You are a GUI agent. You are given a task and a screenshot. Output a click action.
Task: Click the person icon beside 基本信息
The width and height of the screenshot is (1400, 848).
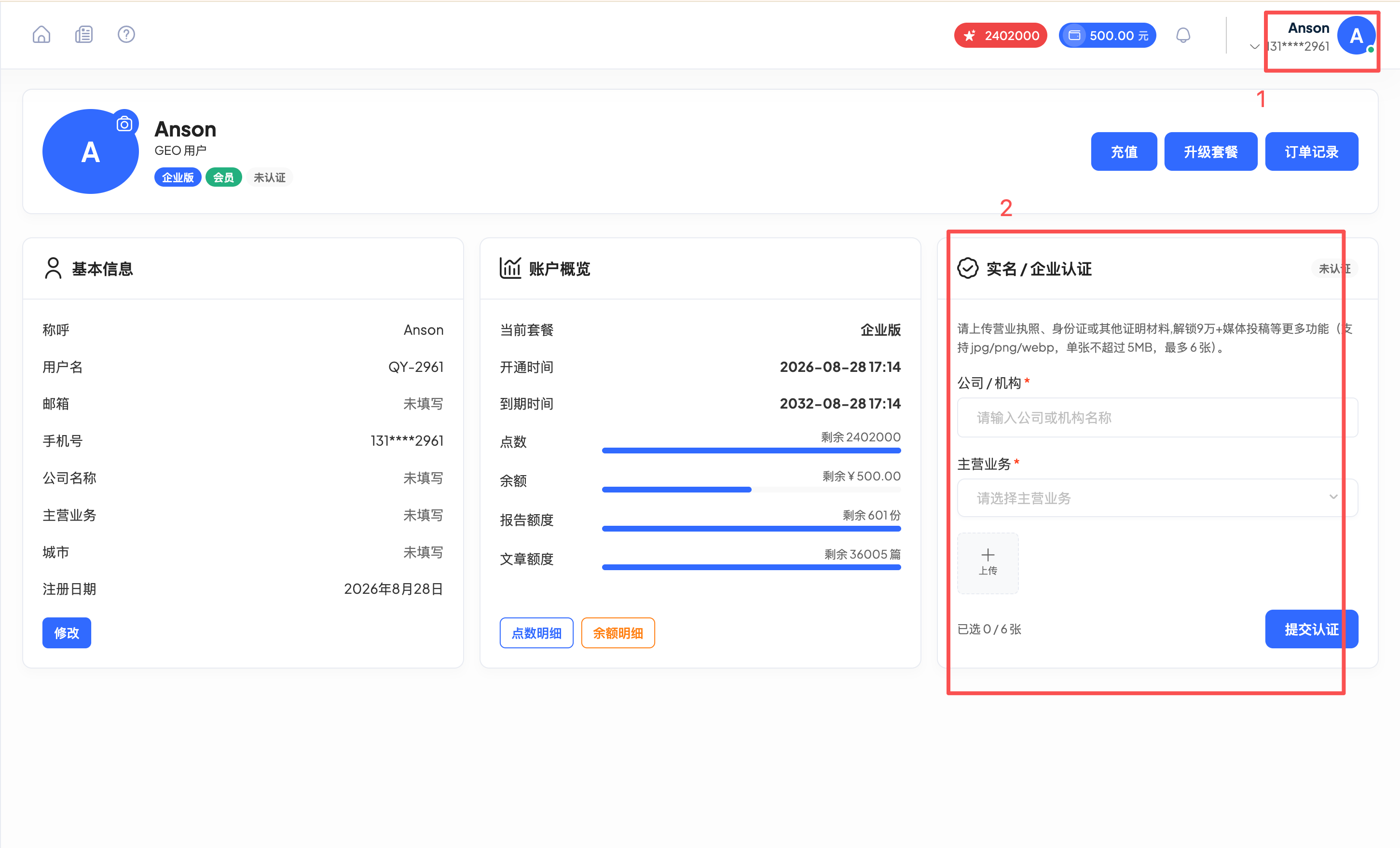(x=53, y=268)
